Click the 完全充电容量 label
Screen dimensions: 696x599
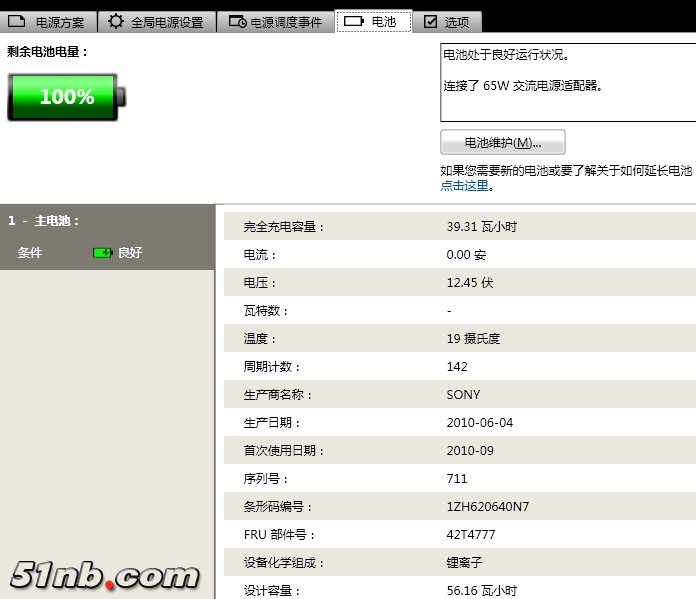coord(284,227)
